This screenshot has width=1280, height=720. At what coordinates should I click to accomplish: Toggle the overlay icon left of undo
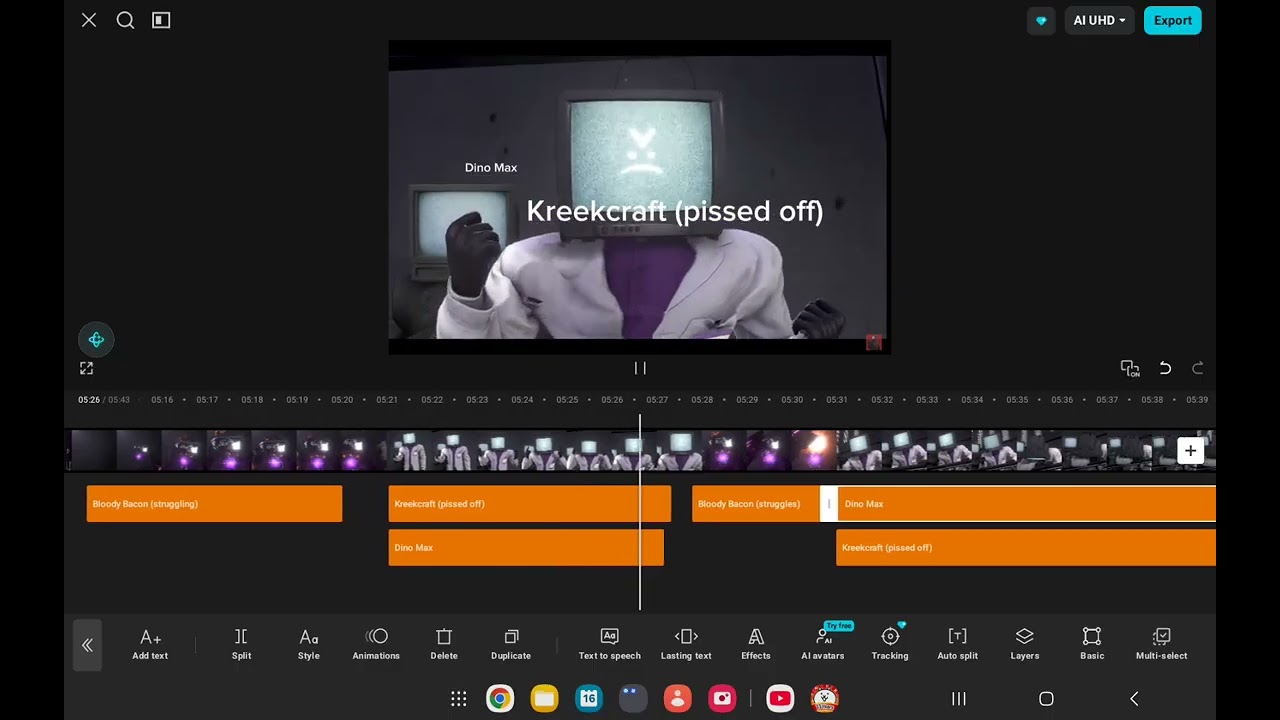[x=1130, y=368]
